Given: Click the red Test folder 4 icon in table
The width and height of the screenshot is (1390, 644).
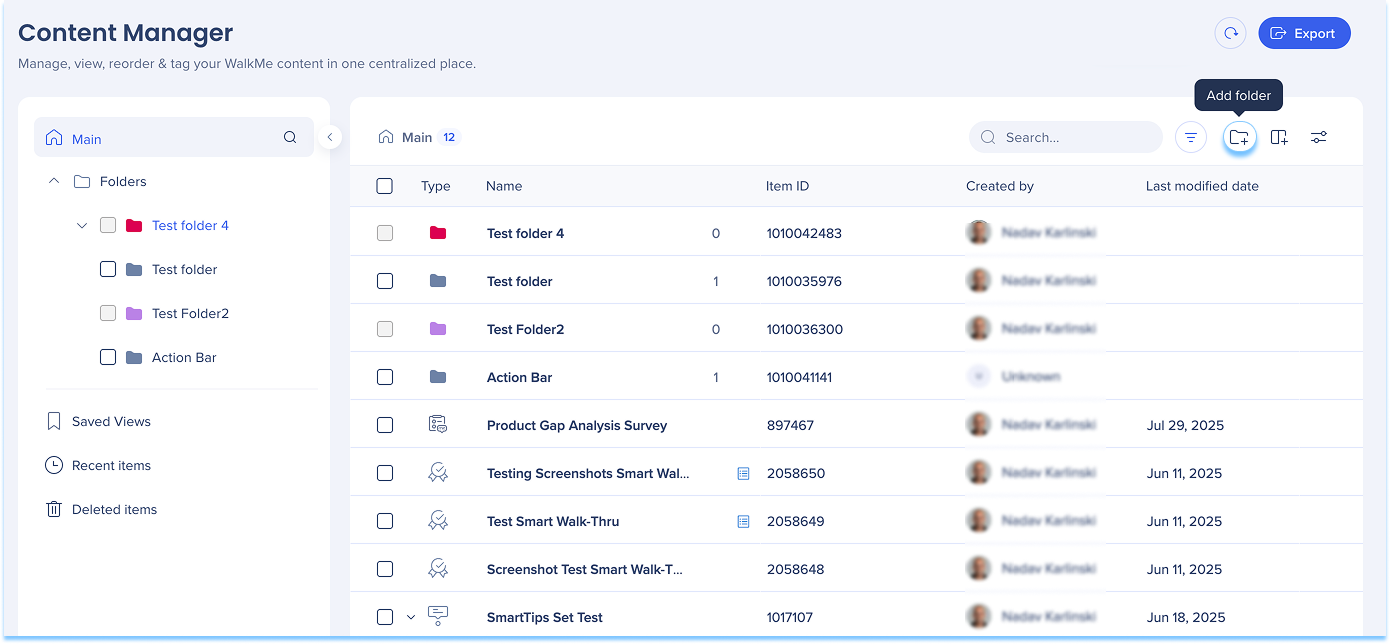Looking at the screenshot, I should click(x=437, y=233).
